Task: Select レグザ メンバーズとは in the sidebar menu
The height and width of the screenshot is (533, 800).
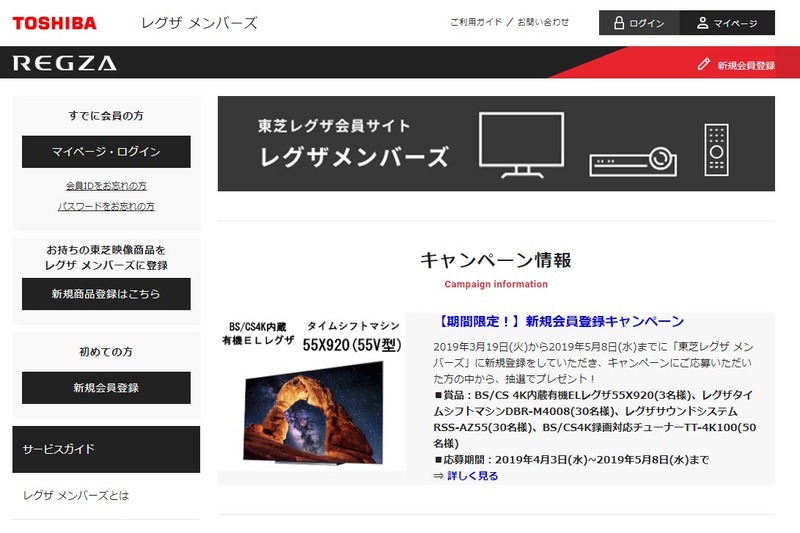Action: click(76, 495)
